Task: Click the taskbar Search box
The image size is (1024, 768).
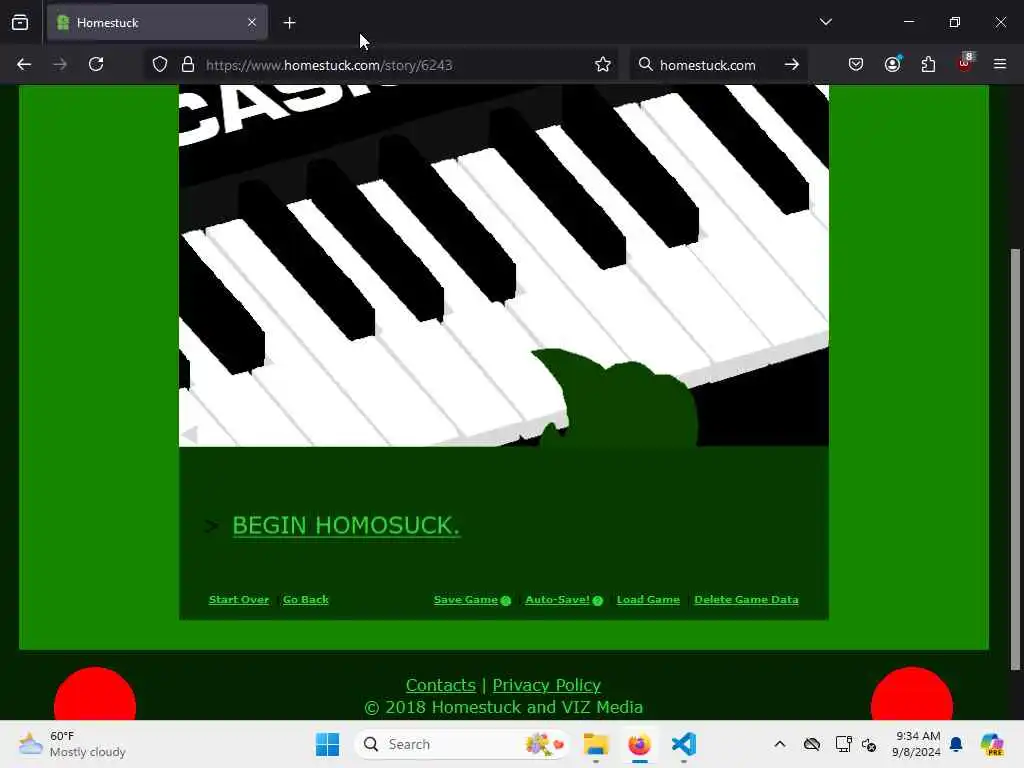Action: pyautogui.click(x=461, y=744)
